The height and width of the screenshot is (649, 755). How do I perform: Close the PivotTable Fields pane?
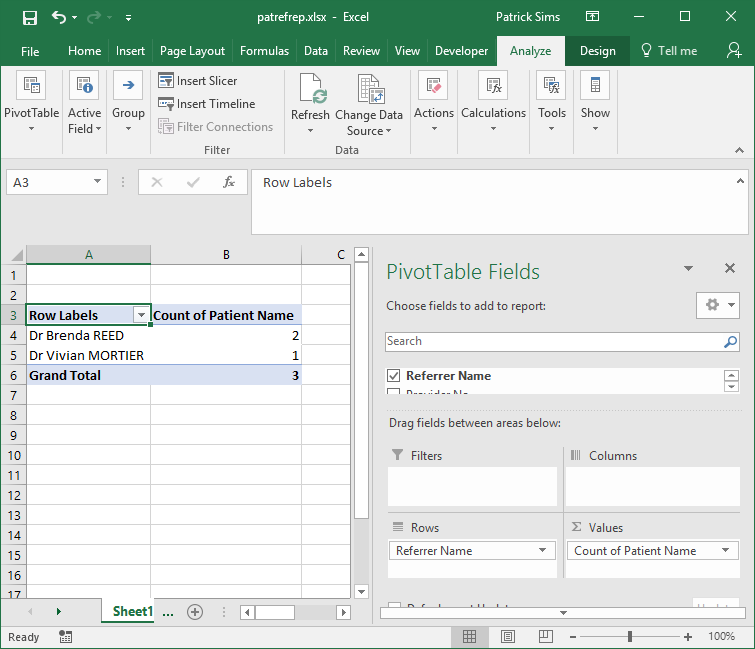tap(730, 268)
